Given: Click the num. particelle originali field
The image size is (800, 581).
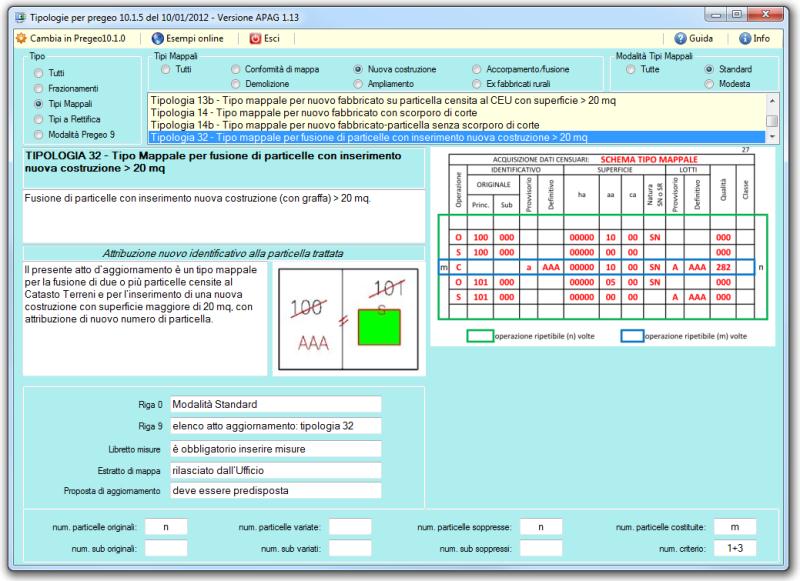Looking at the screenshot, I should click(x=166, y=527).
